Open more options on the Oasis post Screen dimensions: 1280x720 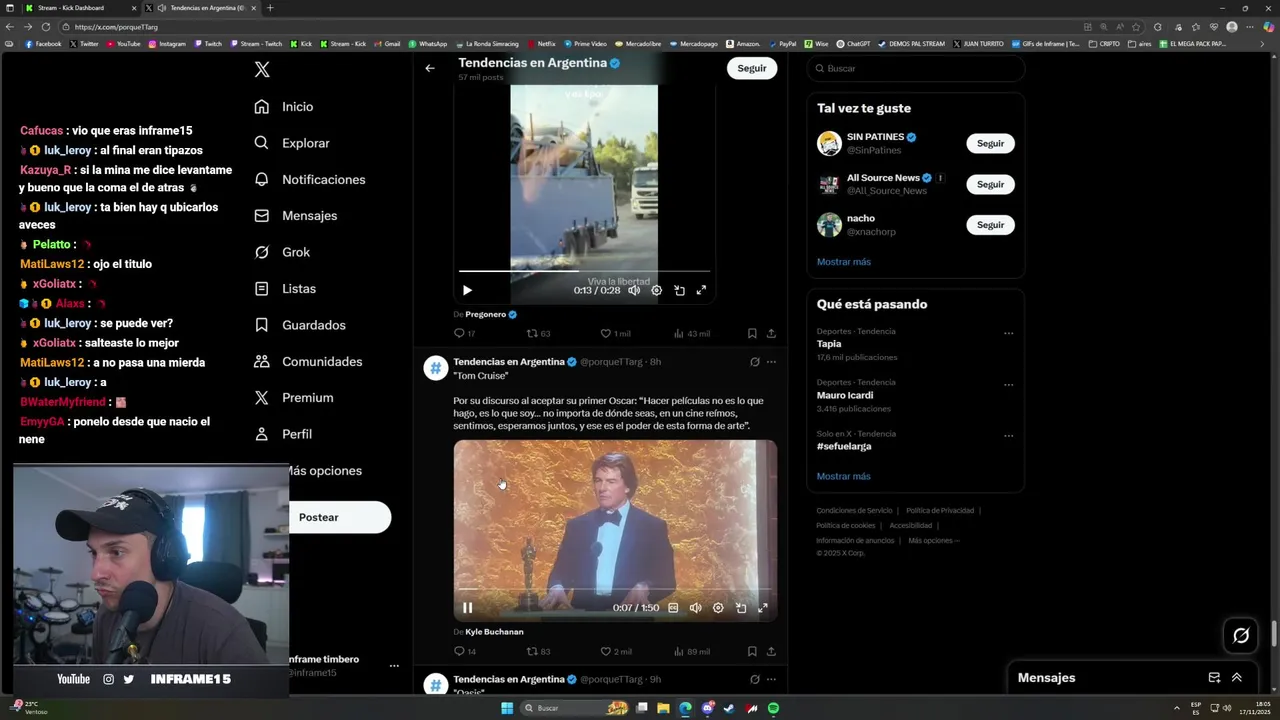pyautogui.click(x=771, y=679)
